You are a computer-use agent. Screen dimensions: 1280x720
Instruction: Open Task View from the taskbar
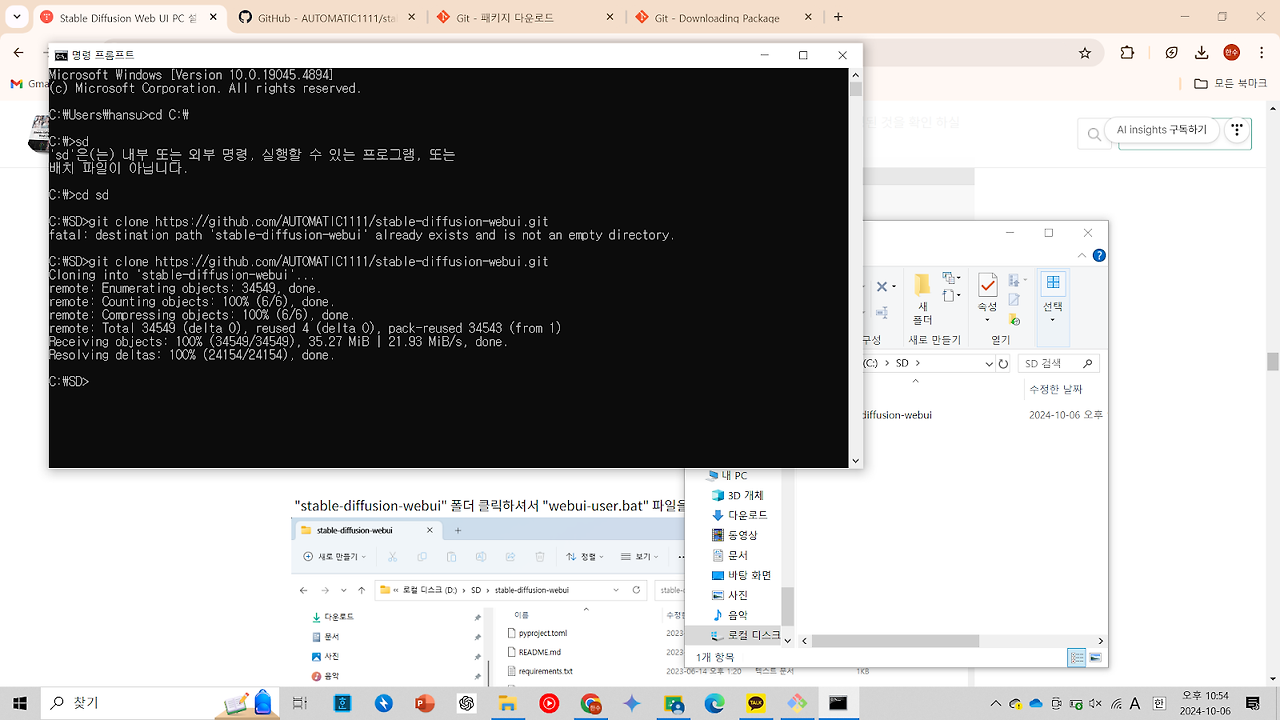[x=300, y=703]
